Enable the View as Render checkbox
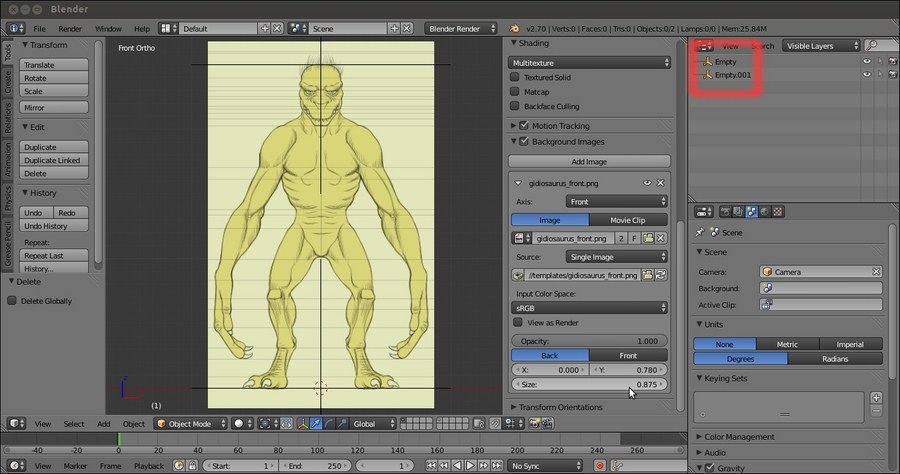900x474 pixels. 518,323
